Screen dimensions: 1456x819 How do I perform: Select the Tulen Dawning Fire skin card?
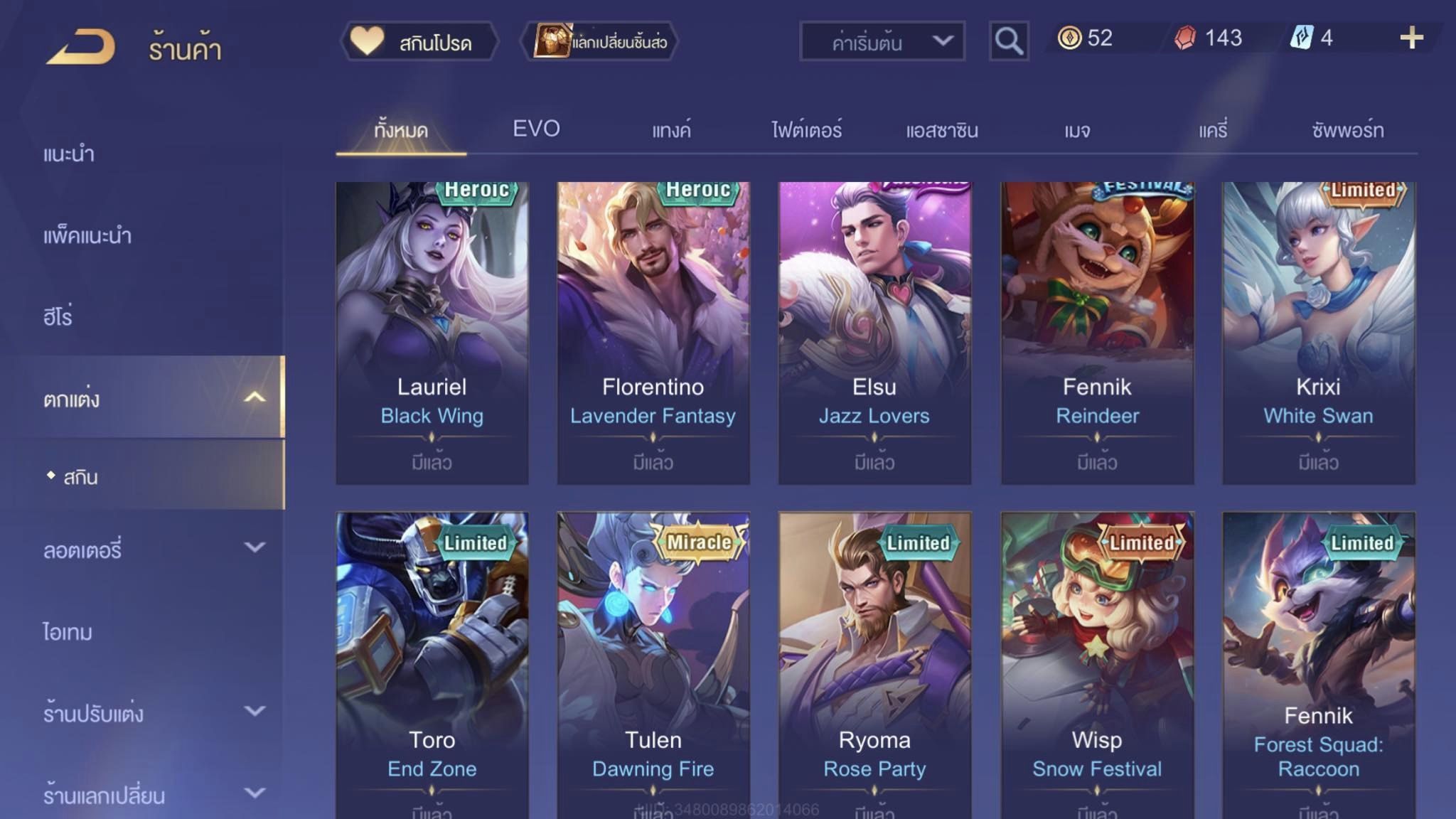click(653, 665)
